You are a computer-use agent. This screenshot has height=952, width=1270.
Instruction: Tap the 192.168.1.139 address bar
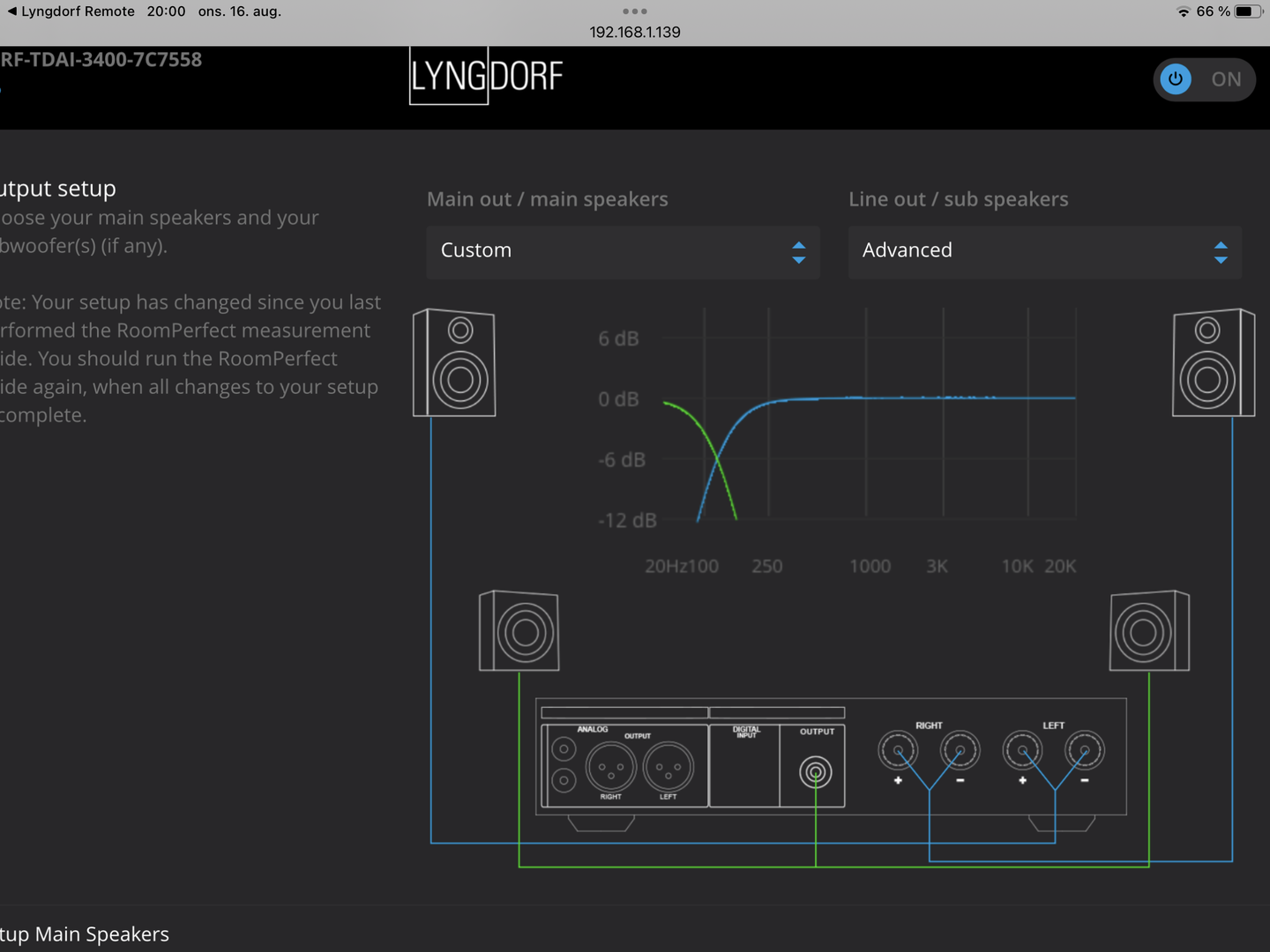635,32
